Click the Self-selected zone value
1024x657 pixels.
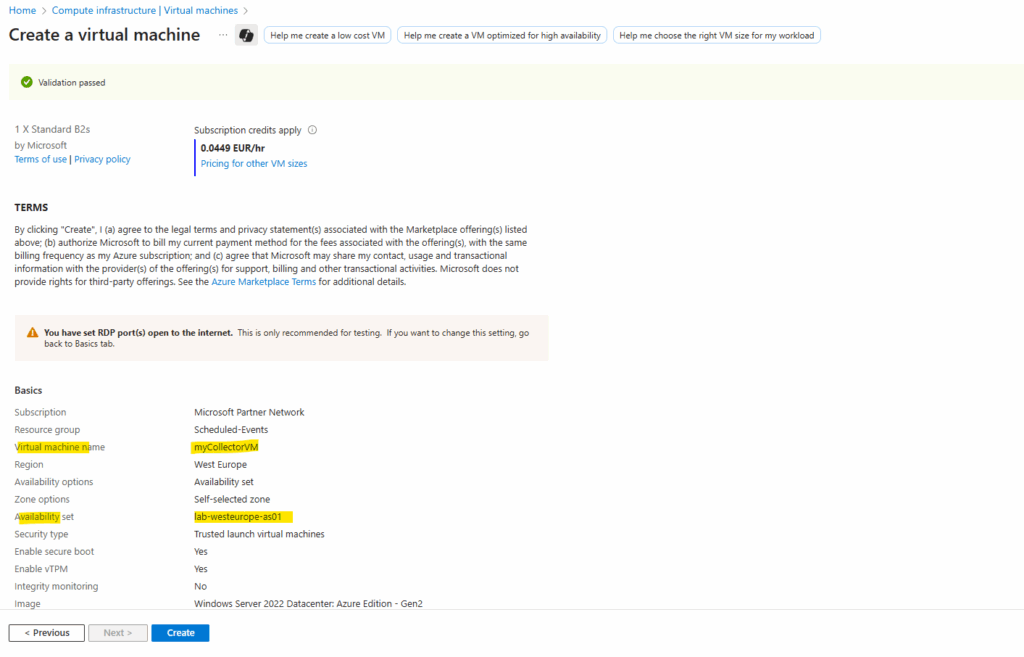232,499
